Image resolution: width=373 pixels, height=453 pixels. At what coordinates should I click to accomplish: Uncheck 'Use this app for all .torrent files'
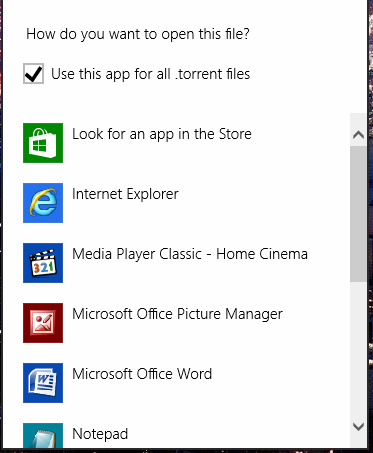point(33,73)
